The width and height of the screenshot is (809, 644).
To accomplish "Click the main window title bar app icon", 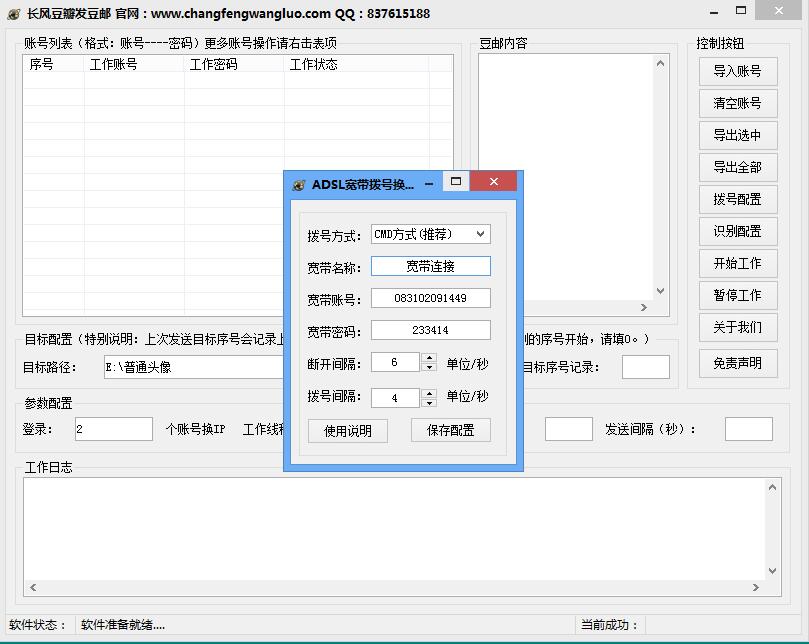I will tap(14, 13).
